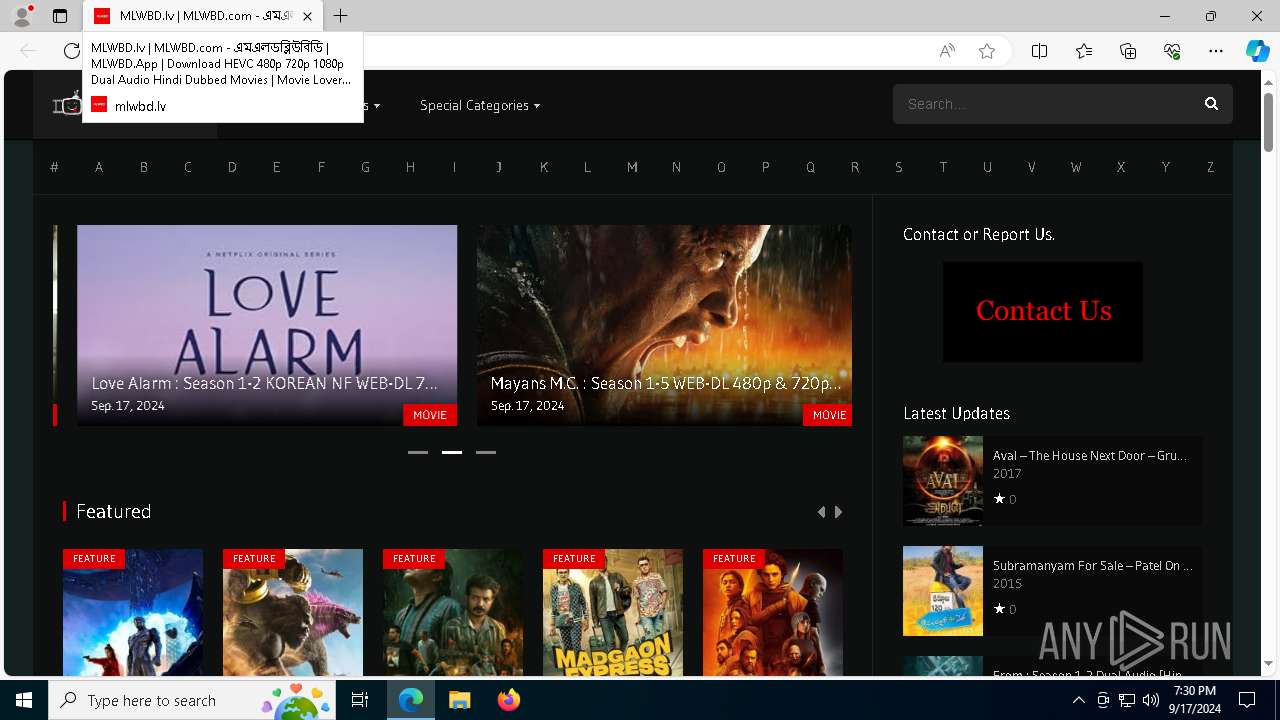Open the Godzilla Kong featured poster

(293, 612)
